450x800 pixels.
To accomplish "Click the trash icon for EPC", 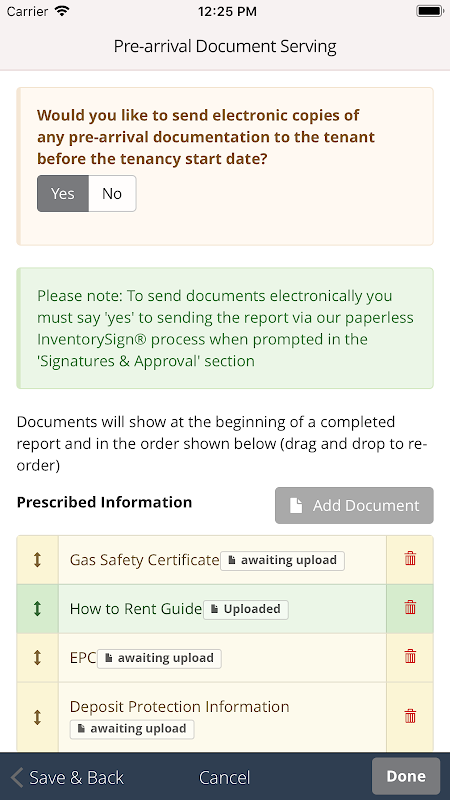I will point(410,656).
